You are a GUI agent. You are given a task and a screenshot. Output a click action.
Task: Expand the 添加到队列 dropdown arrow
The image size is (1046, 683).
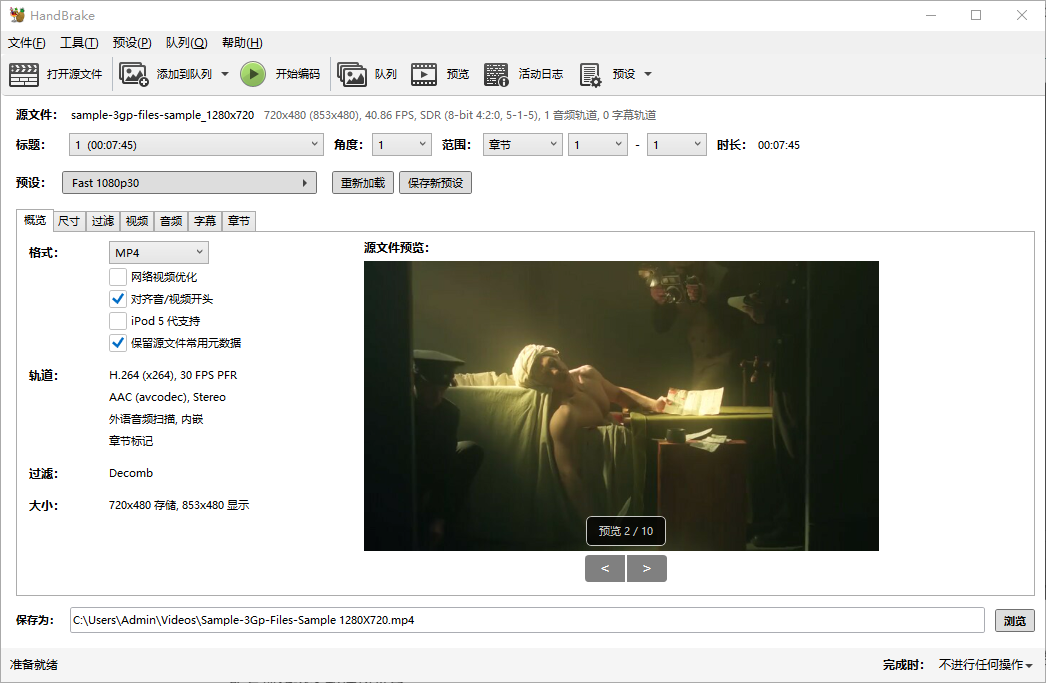pos(225,74)
